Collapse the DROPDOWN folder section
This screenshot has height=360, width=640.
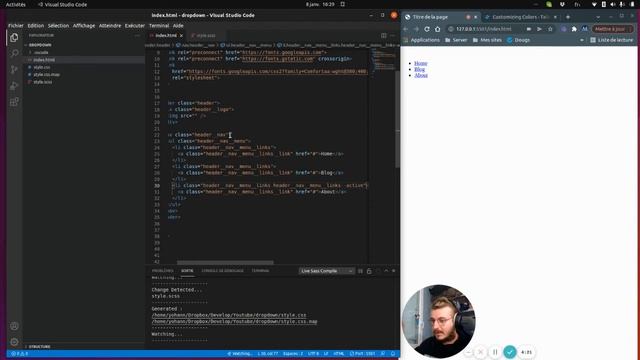point(40,45)
